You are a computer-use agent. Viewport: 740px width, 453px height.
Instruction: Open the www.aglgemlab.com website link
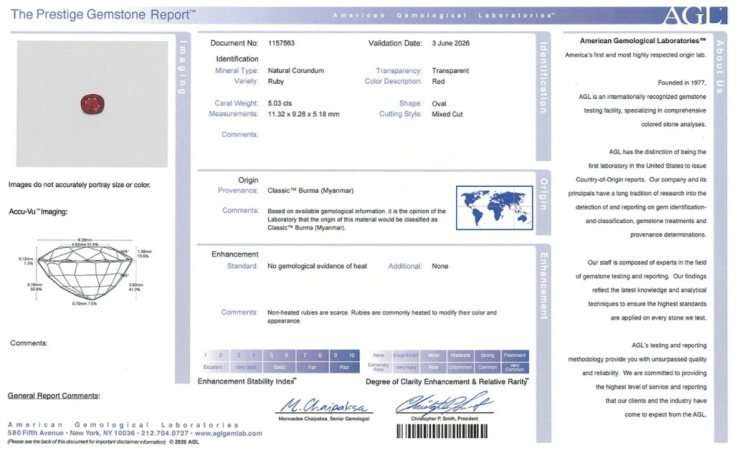[x=228, y=433]
